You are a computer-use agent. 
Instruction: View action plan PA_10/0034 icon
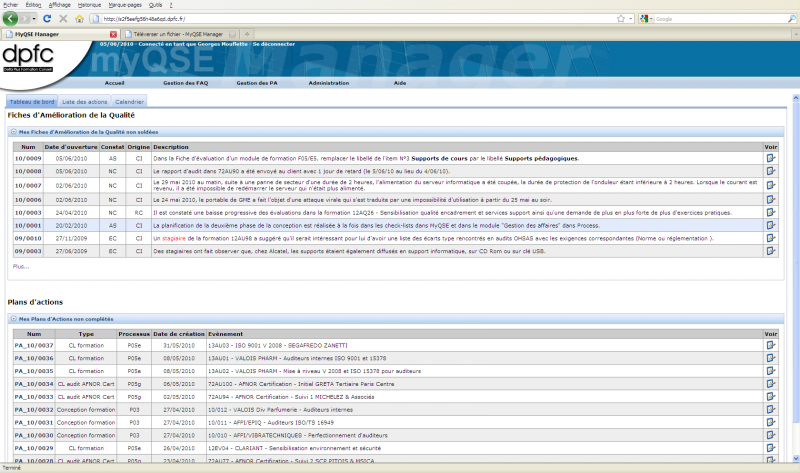[x=770, y=384]
